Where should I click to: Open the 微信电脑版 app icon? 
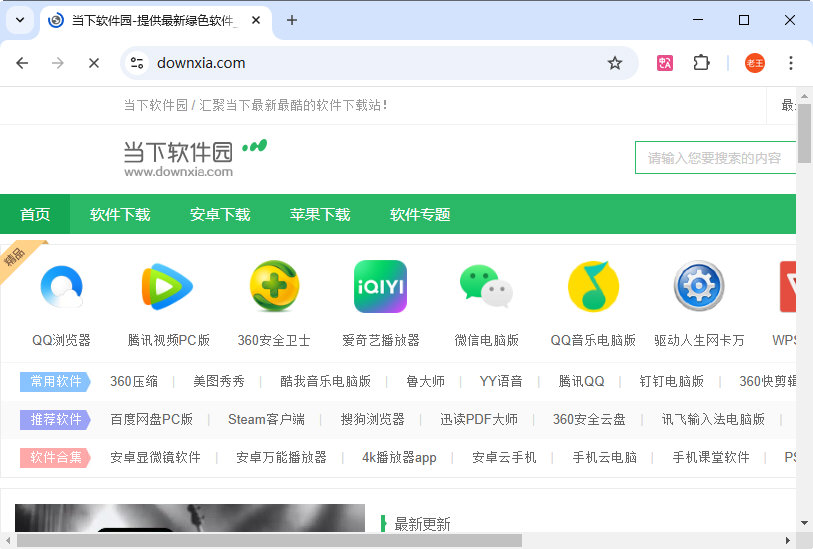(486, 286)
